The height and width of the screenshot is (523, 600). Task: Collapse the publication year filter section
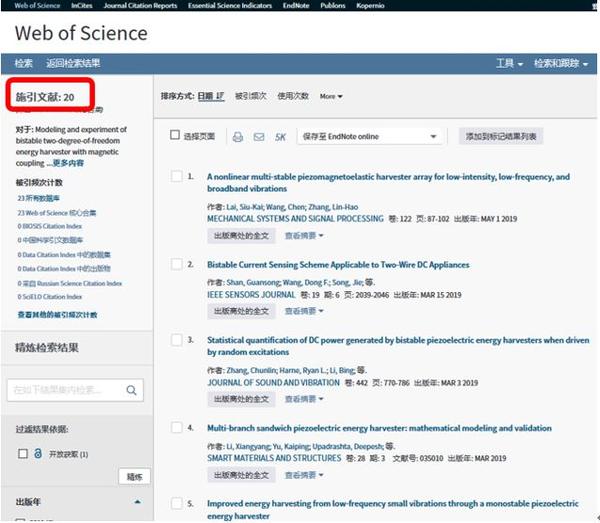coord(137,502)
